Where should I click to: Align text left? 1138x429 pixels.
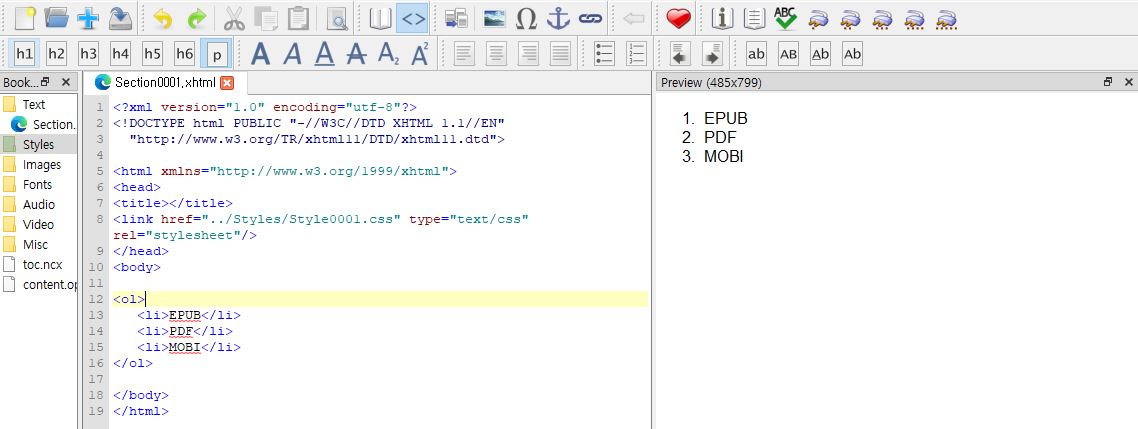[464, 54]
